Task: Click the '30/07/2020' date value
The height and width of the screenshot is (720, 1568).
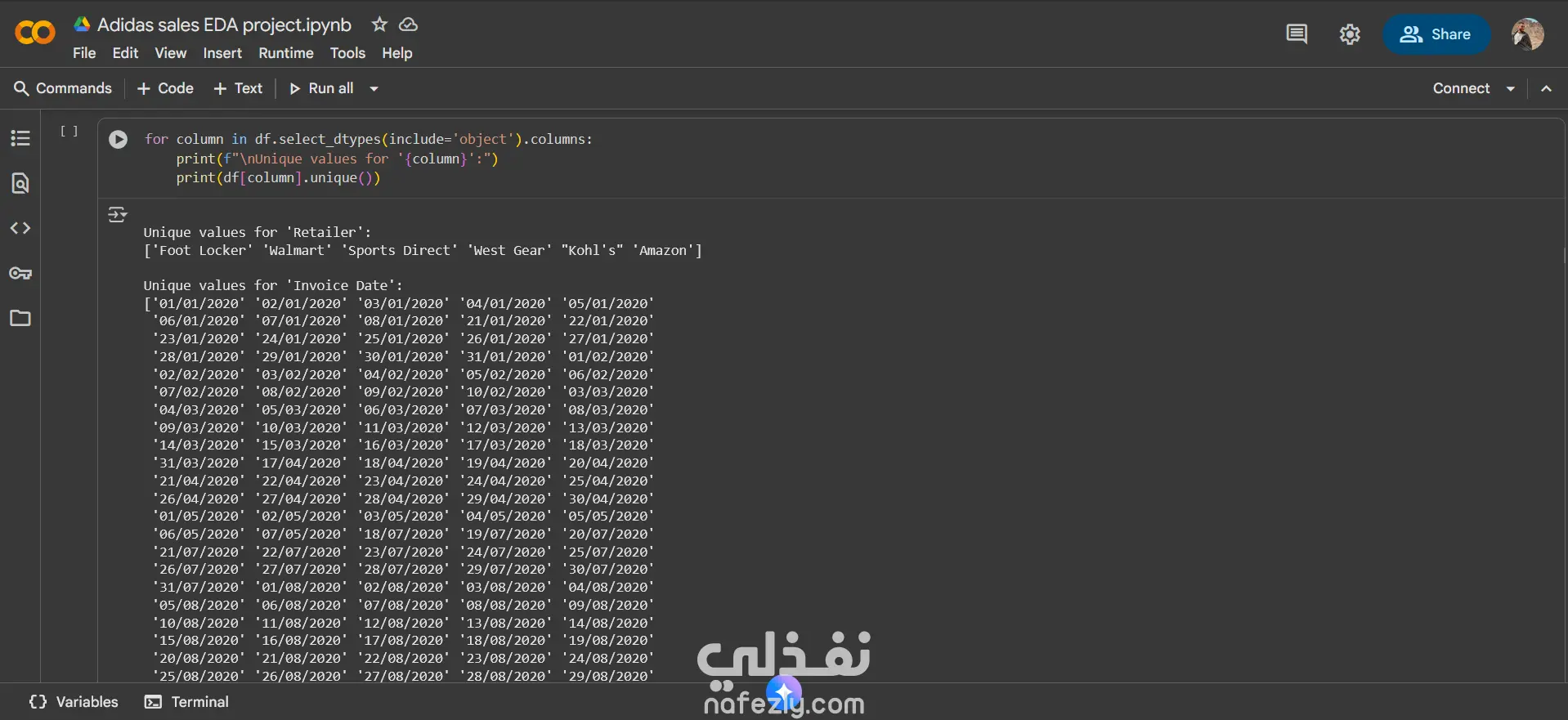Action: pyautogui.click(x=607, y=569)
